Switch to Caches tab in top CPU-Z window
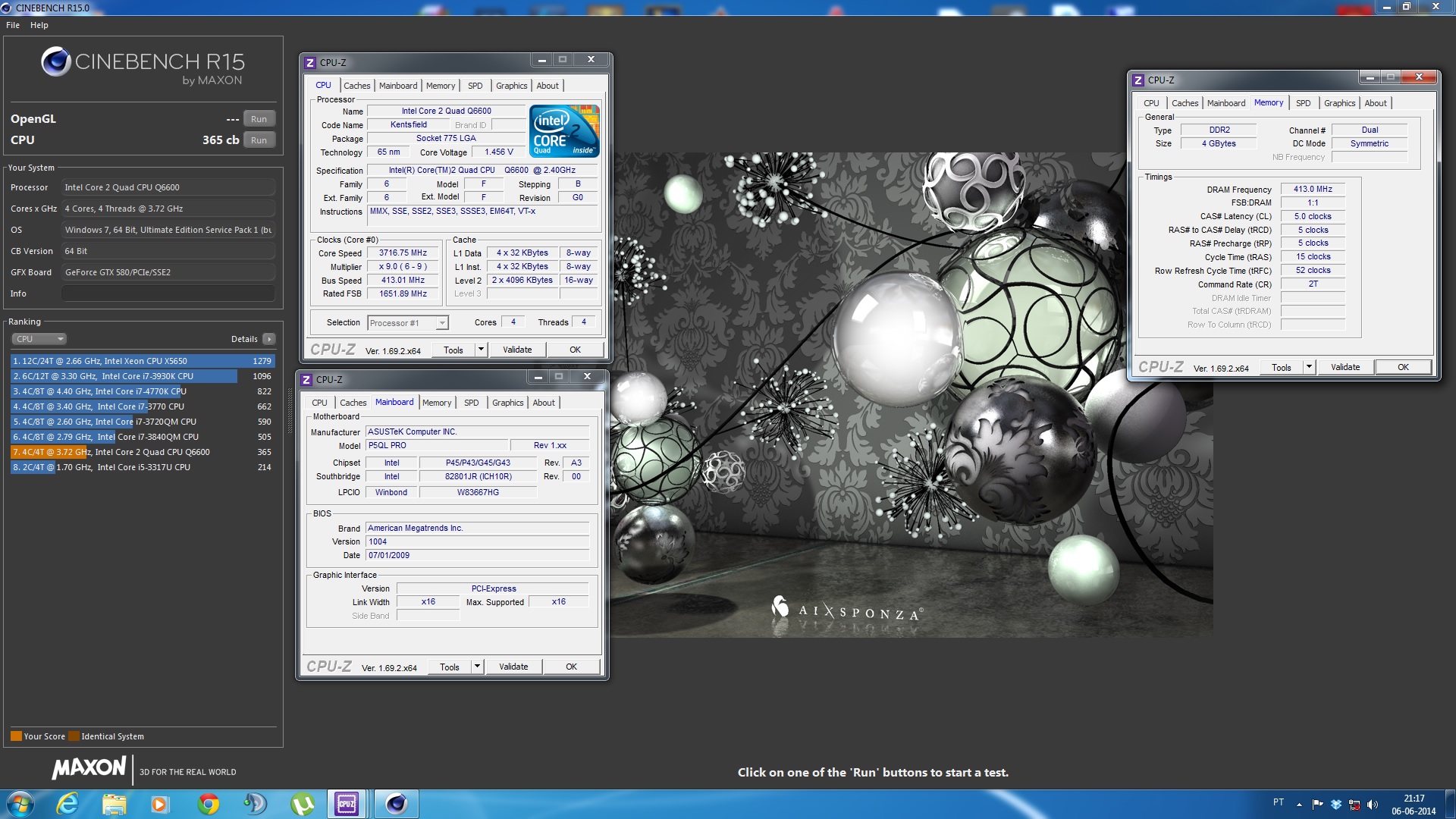 (356, 86)
